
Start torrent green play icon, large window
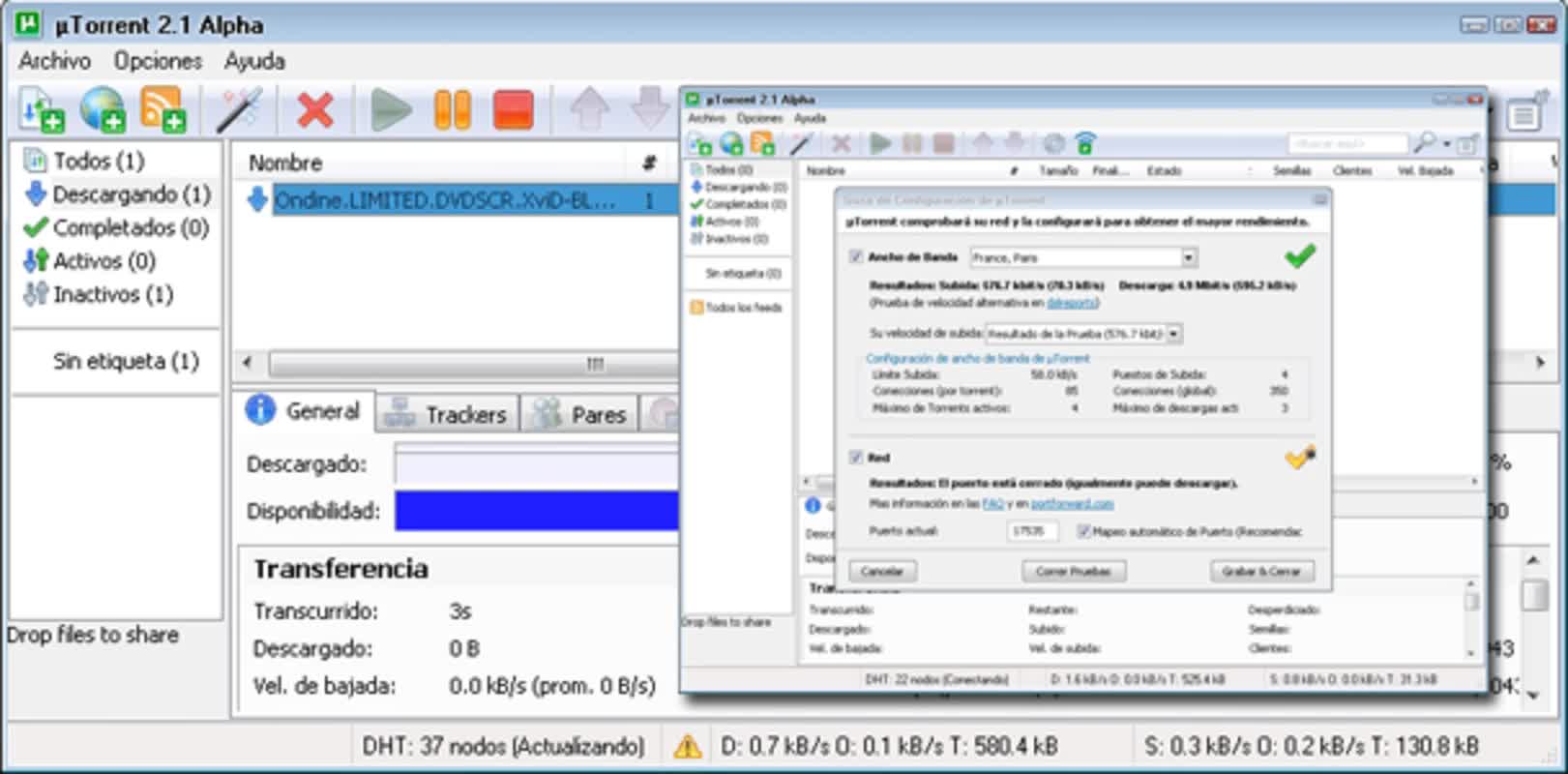[x=391, y=109]
